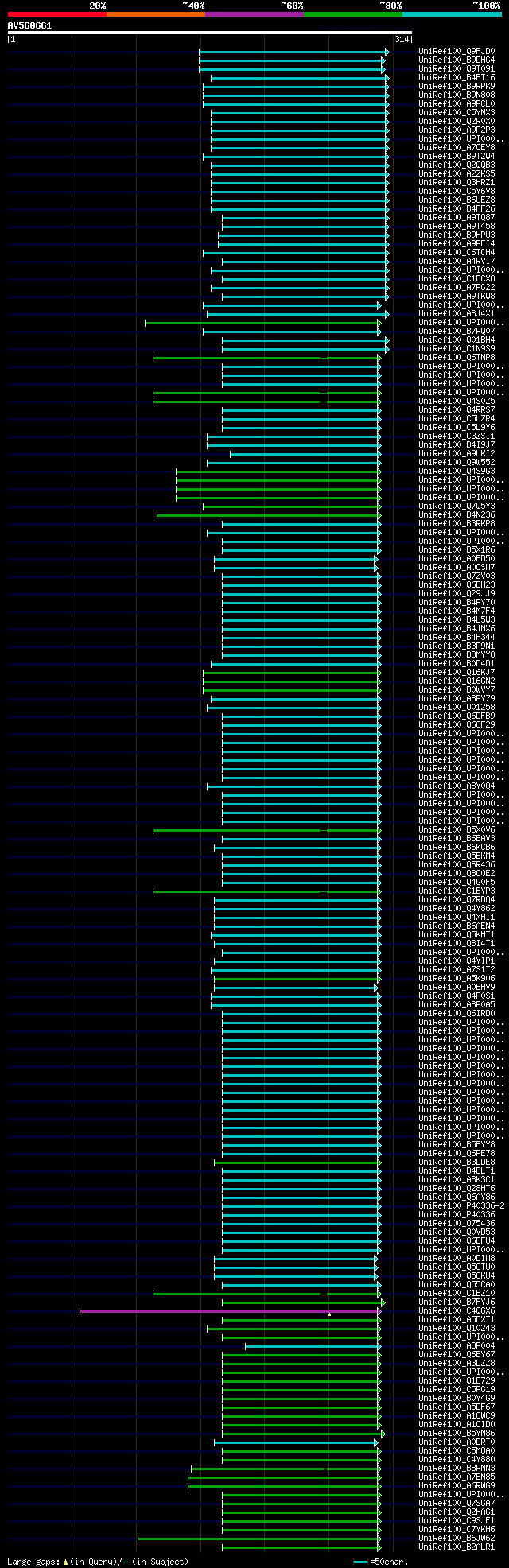Click UniRef100_A8Y0Q4 label
The width and height of the screenshot is (509, 1568).
click(457, 786)
